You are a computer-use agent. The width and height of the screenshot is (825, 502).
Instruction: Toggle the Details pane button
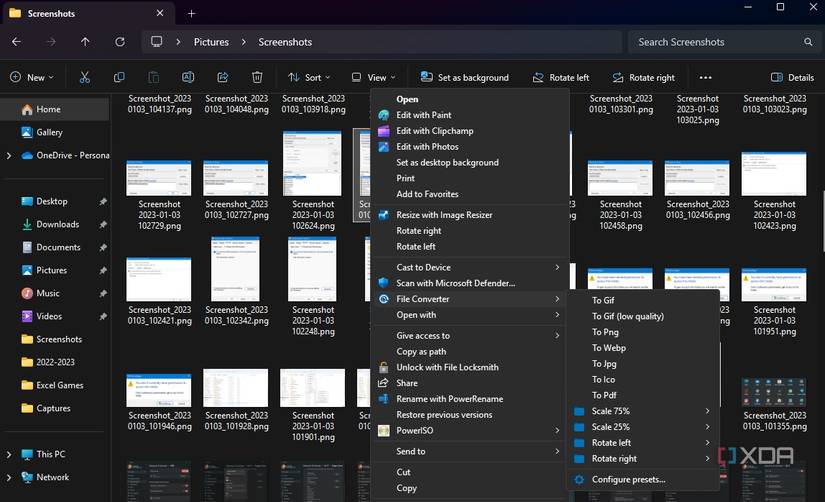click(x=792, y=77)
